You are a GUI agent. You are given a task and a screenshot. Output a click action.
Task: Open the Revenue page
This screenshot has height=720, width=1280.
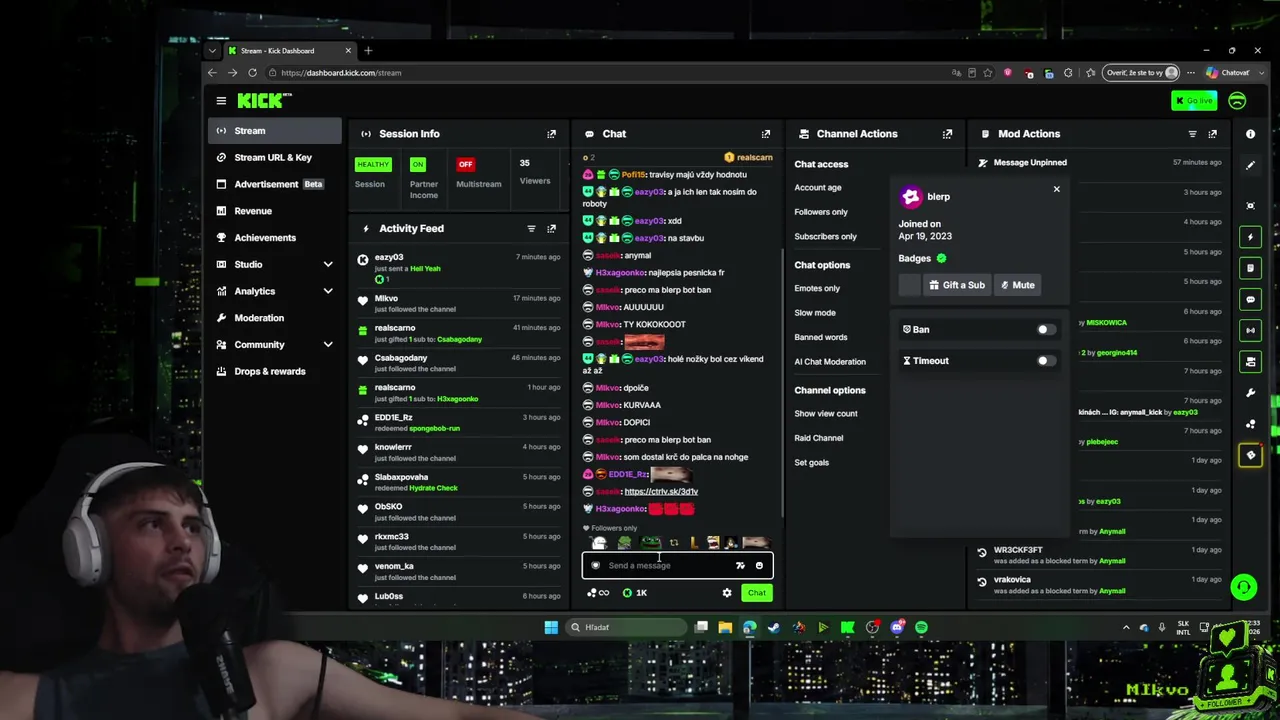pyautogui.click(x=275, y=212)
